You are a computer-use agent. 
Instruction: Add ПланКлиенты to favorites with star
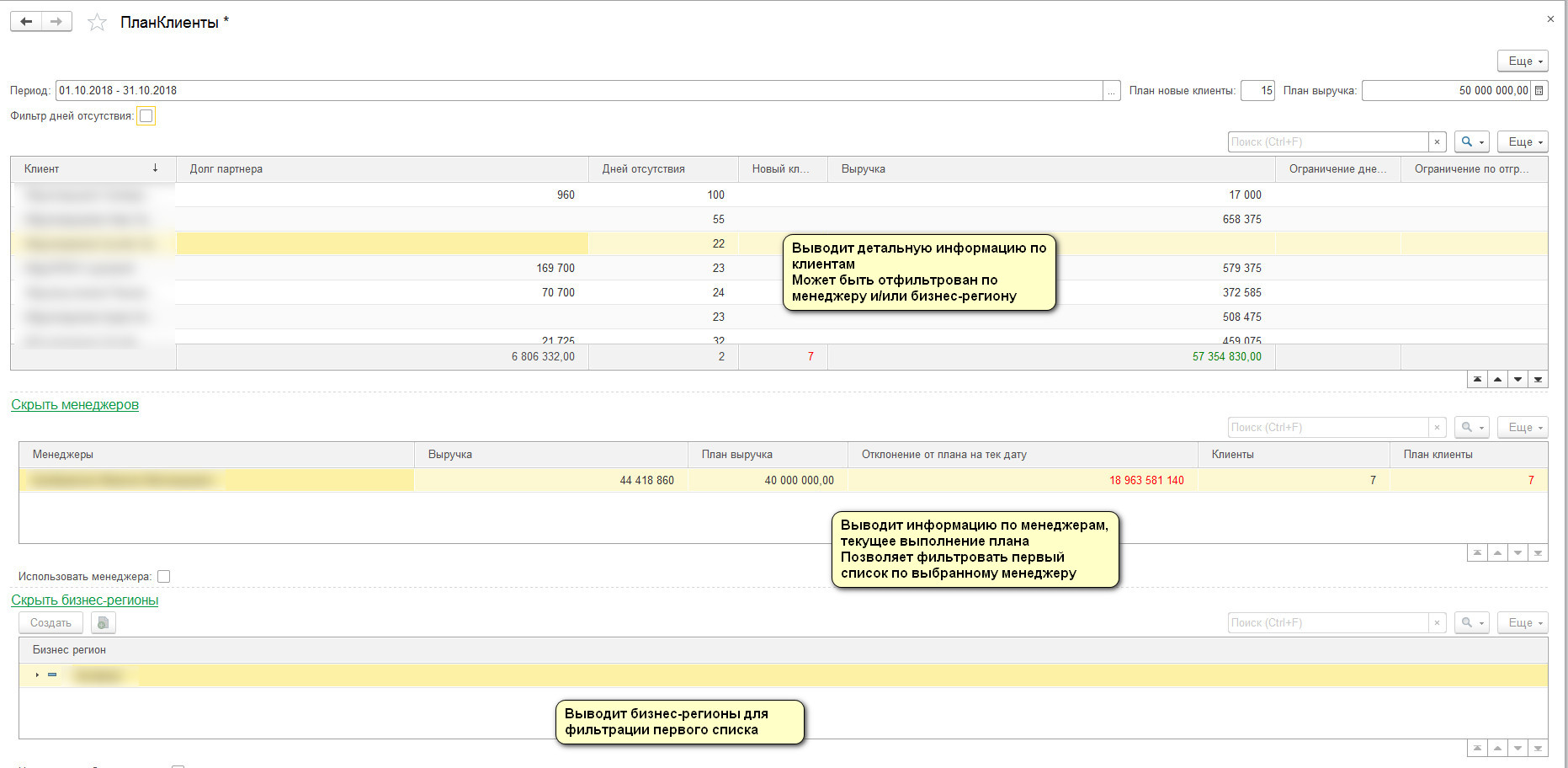(98, 23)
